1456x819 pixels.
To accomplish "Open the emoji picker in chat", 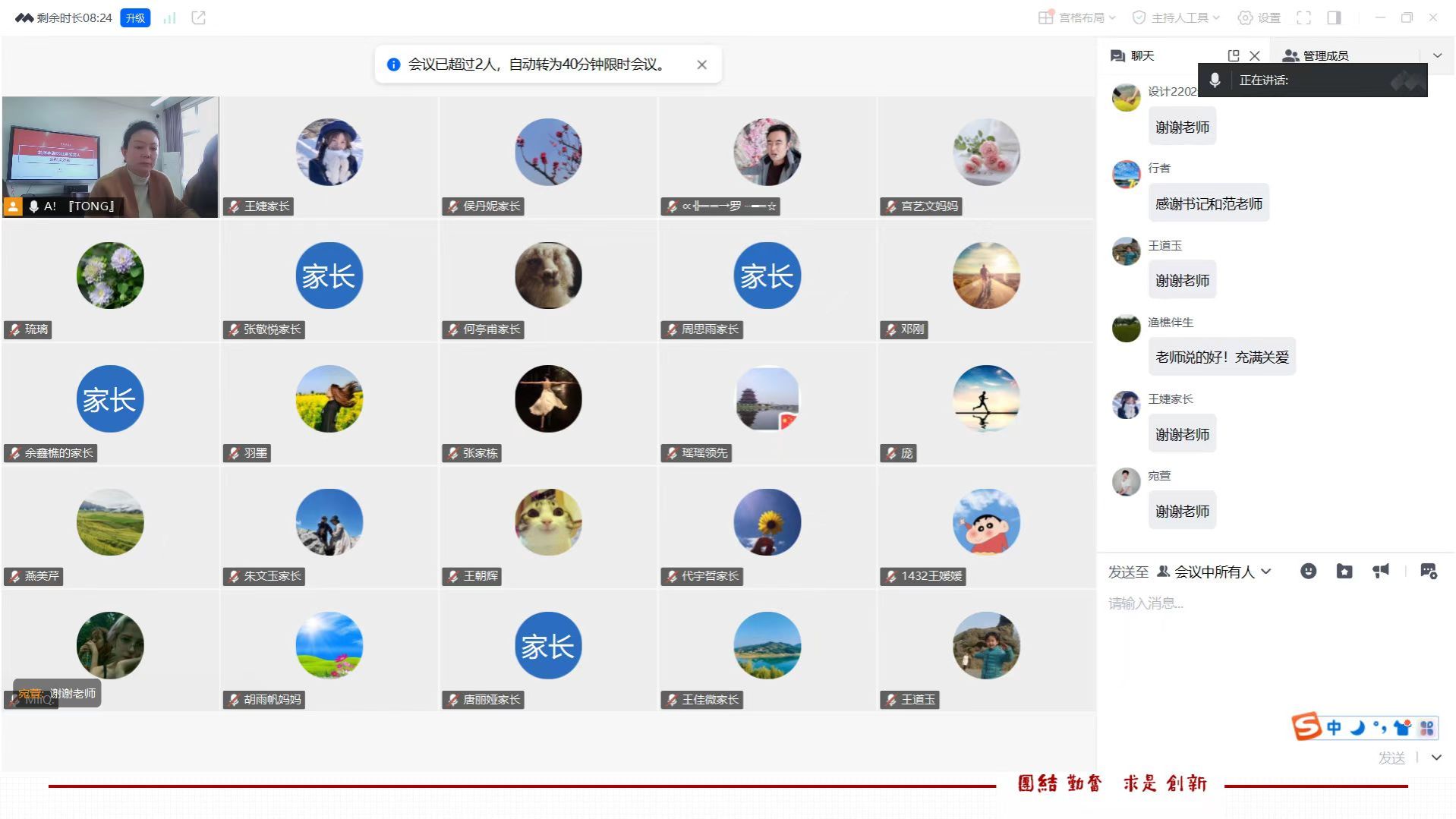I will 1308,572.
